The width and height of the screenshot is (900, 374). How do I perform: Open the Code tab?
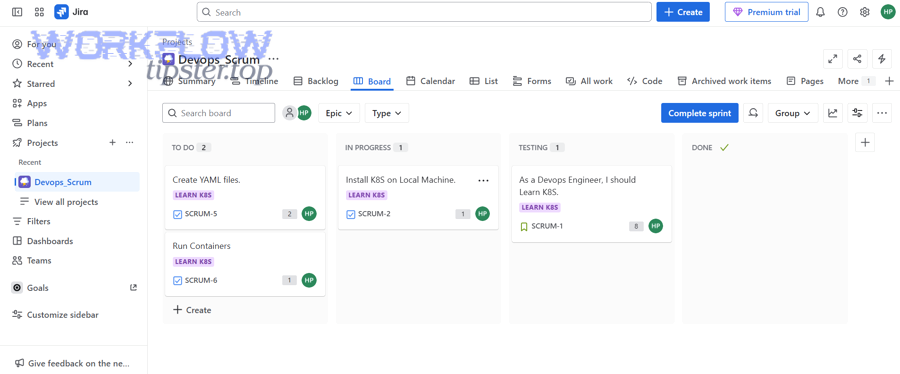(645, 81)
